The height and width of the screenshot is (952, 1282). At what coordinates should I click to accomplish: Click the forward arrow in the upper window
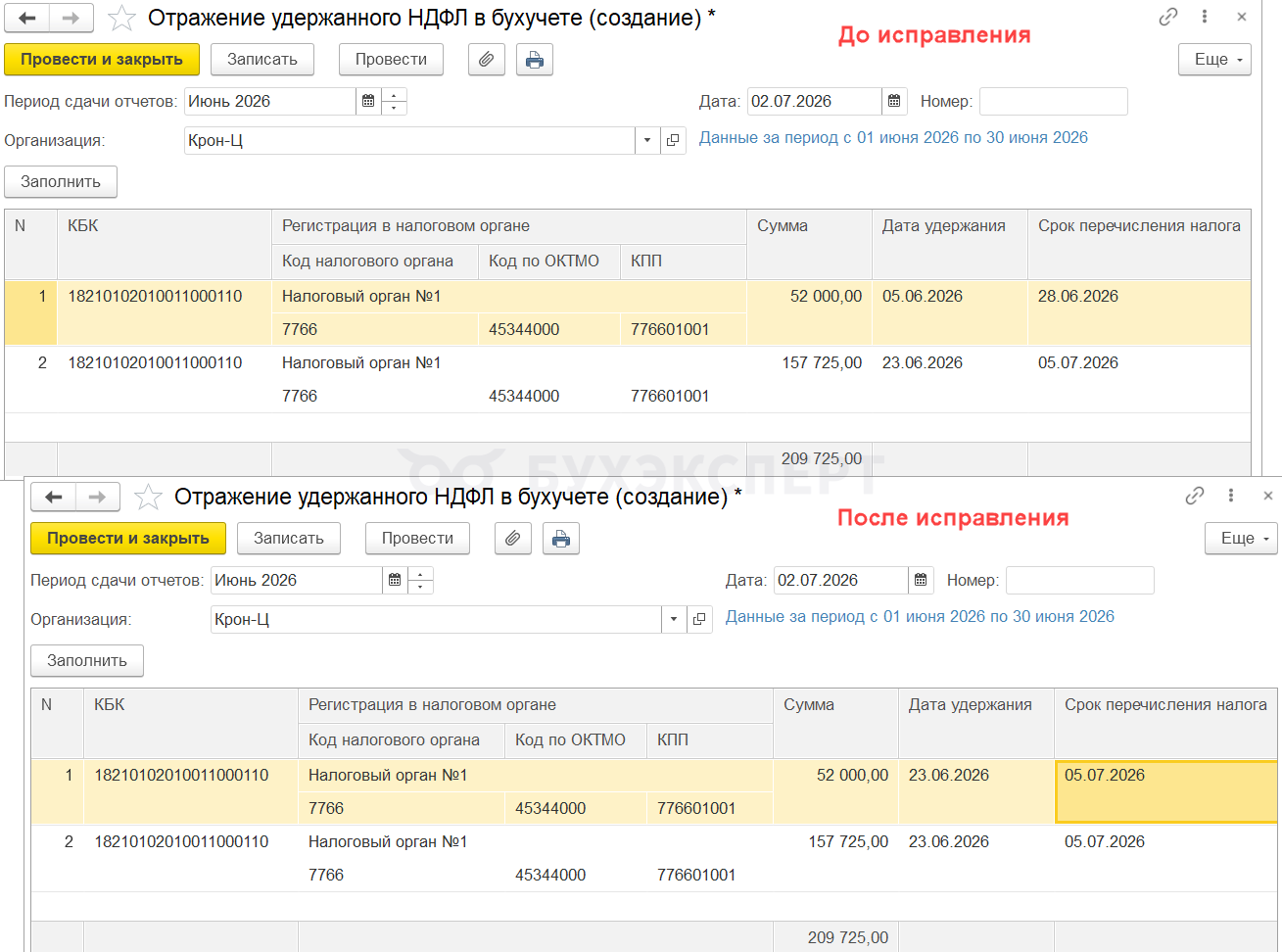pos(71,18)
